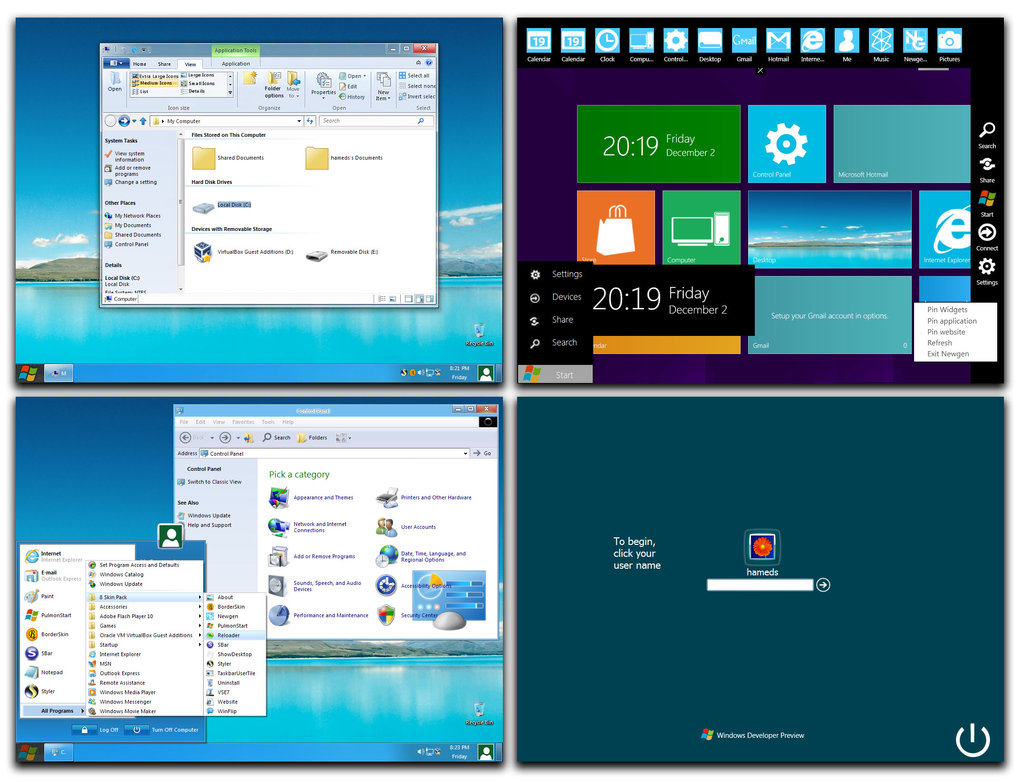
Task: Click the arrow button beside the password field
Action: coord(823,585)
